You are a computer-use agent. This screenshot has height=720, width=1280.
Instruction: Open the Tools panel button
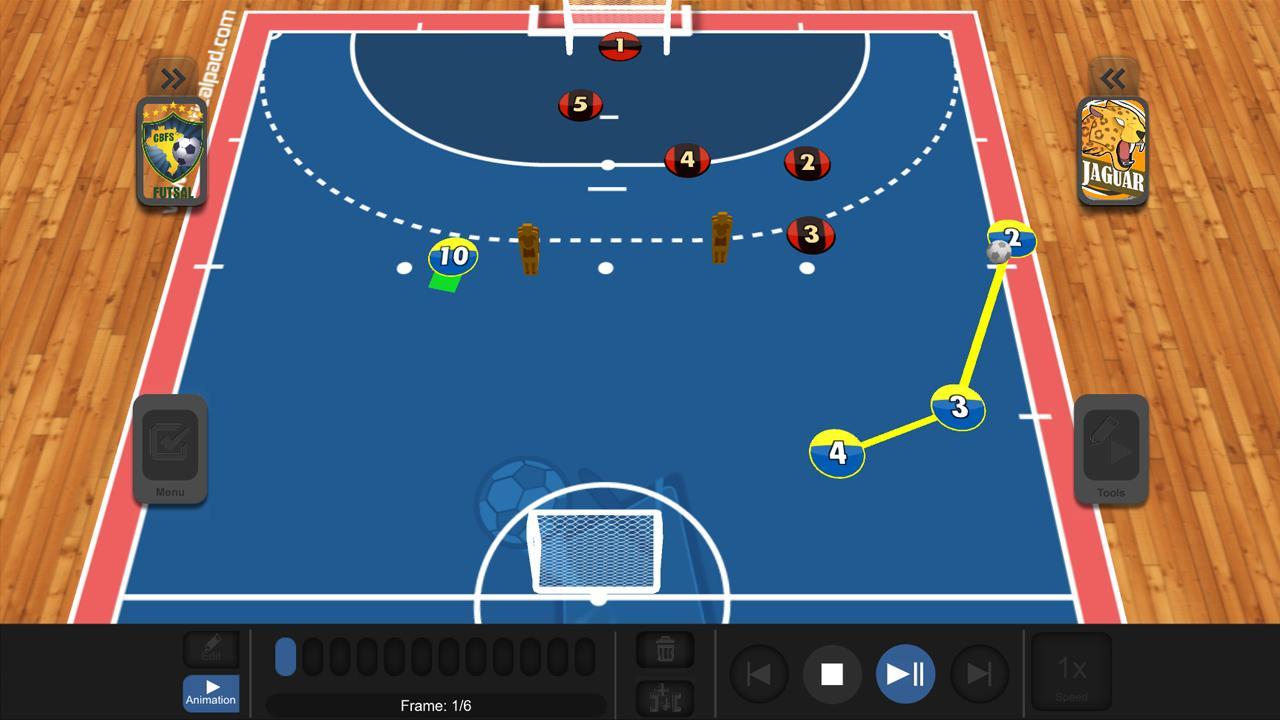tap(1111, 449)
